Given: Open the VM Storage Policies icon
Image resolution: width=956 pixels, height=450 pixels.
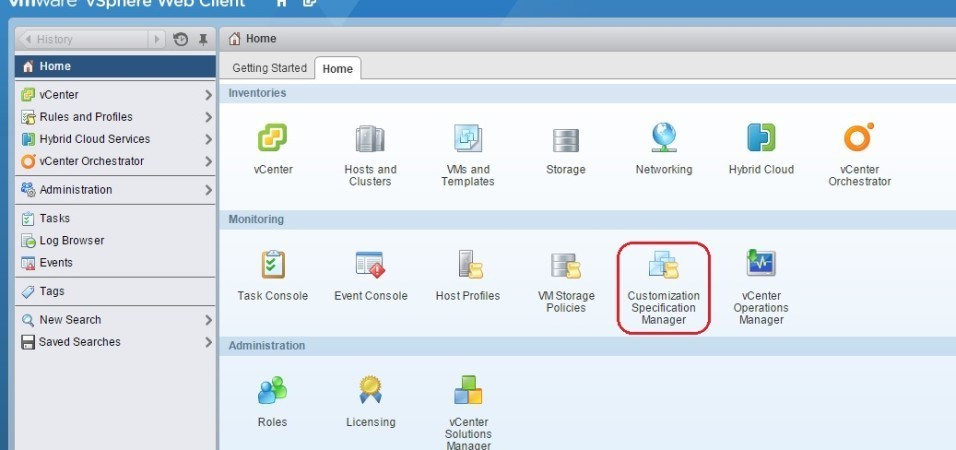Looking at the screenshot, I should [566, 265].
